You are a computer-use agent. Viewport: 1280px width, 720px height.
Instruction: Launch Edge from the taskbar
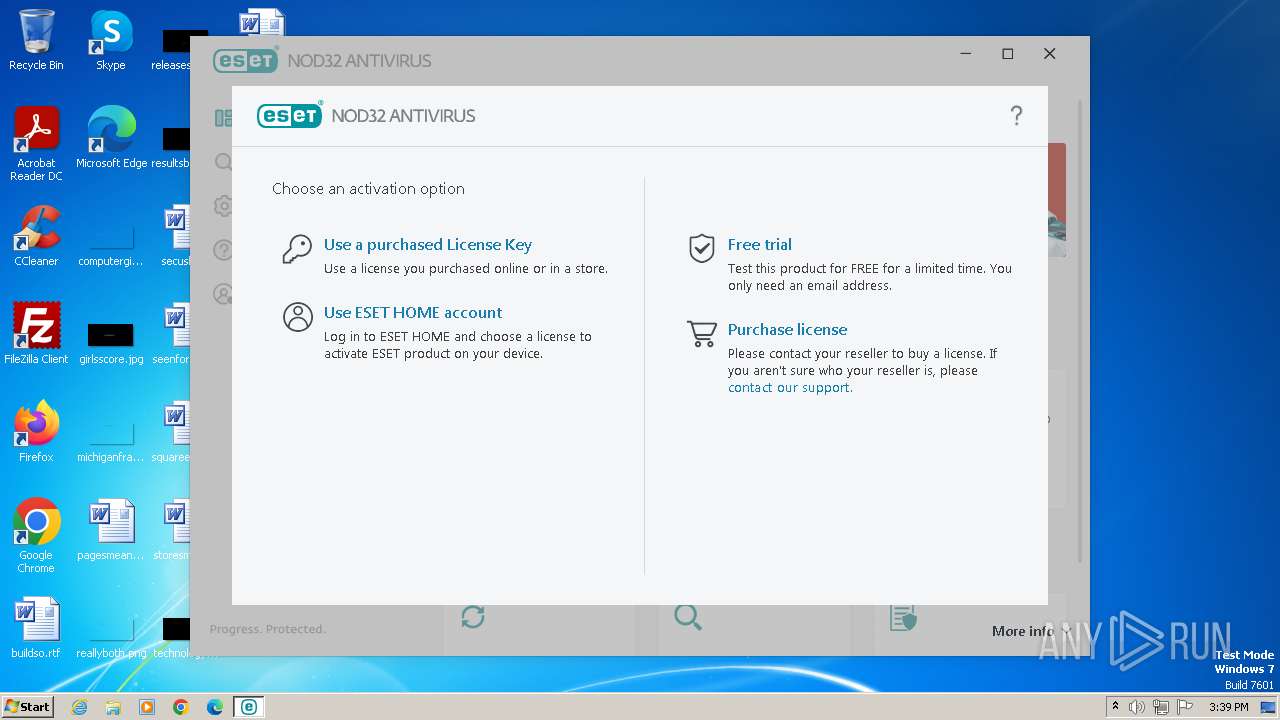point(215,707)
